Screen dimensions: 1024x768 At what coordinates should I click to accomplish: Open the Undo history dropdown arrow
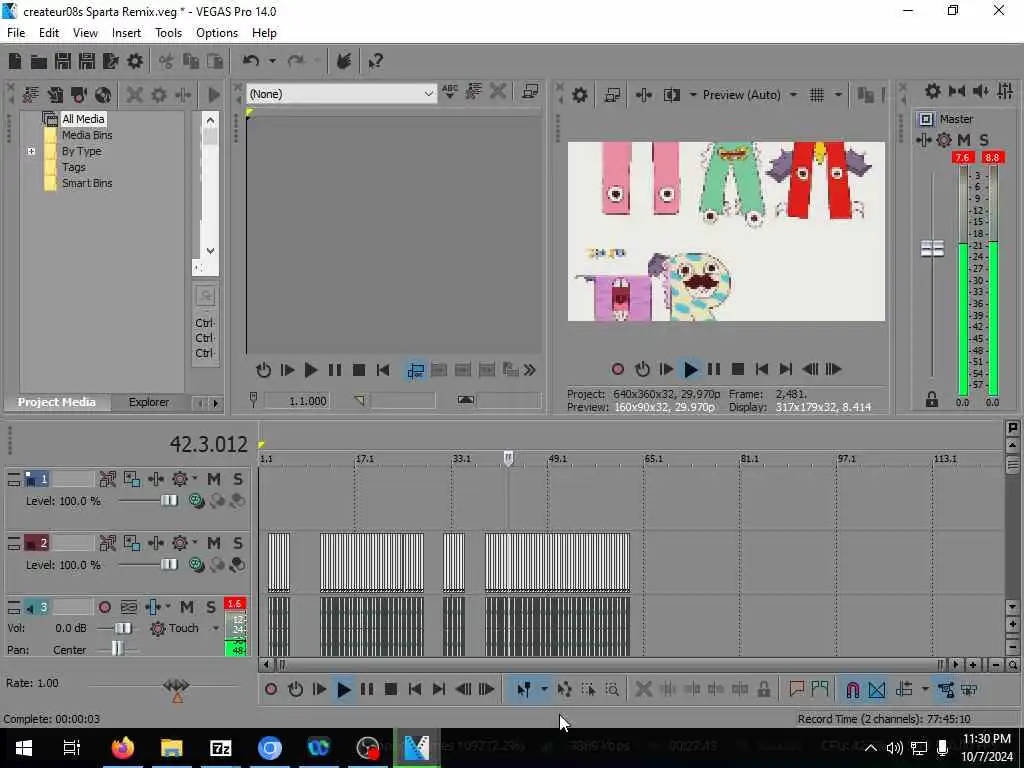(x=272, y=61)
